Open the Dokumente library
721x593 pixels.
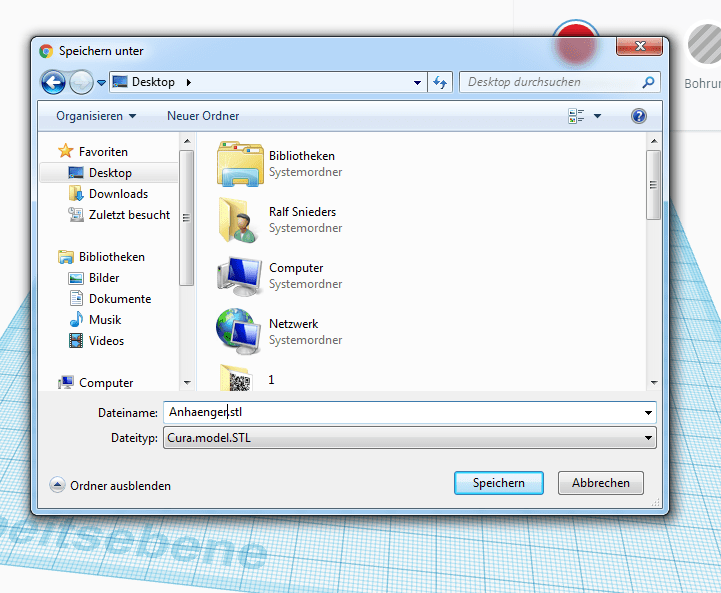[120, 299]
